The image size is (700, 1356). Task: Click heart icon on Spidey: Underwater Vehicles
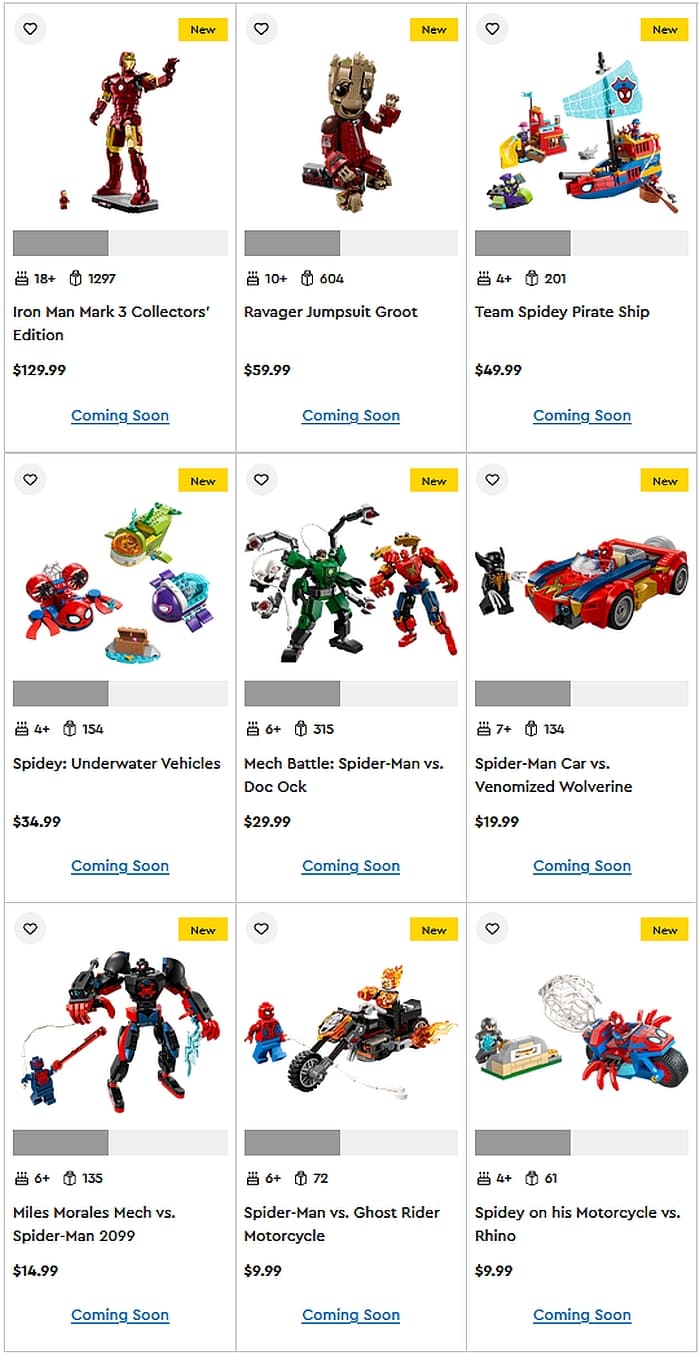point(30,480)
